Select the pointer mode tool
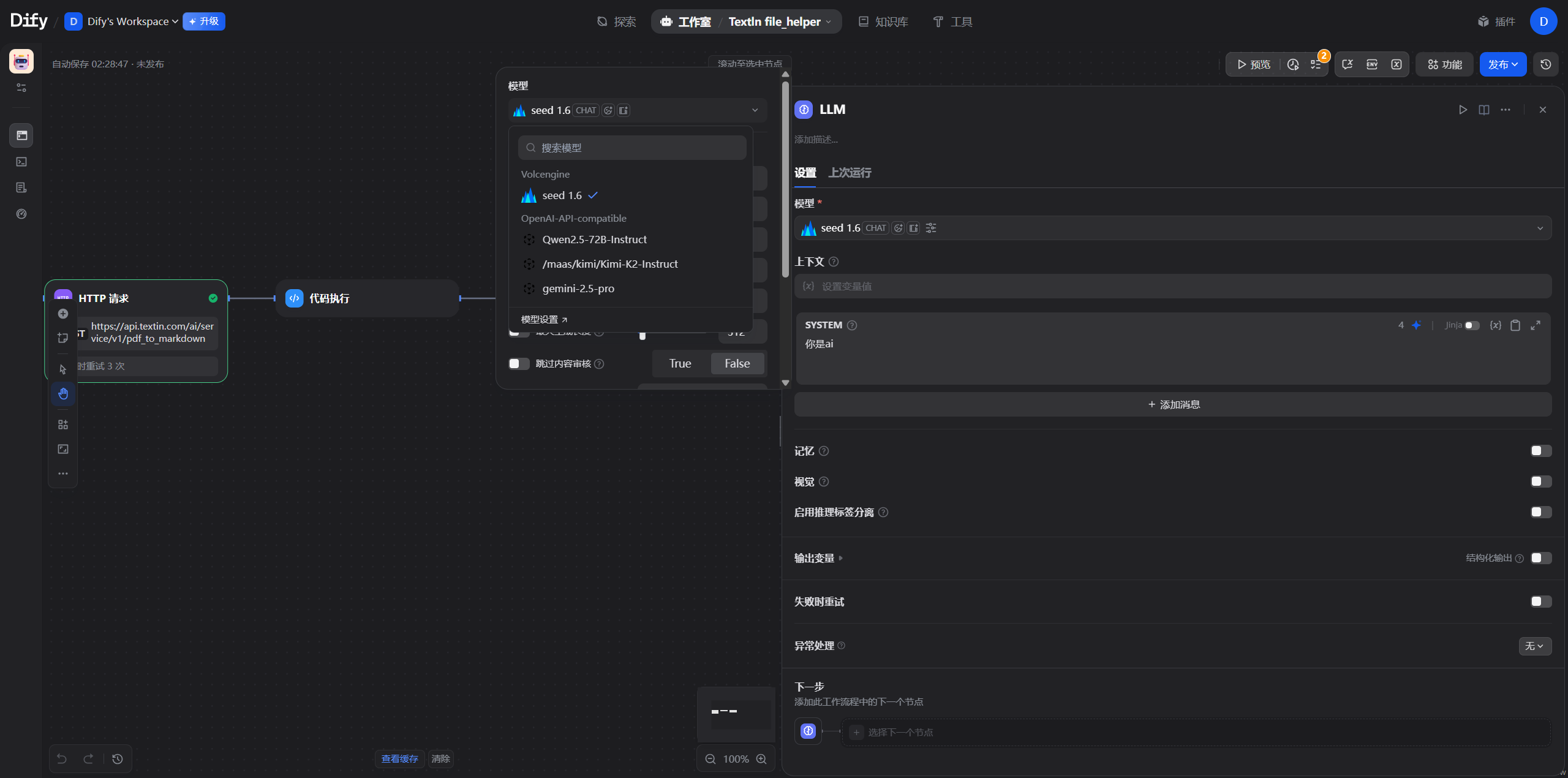Screen dimensions: 1568x778 pos(63,369)
